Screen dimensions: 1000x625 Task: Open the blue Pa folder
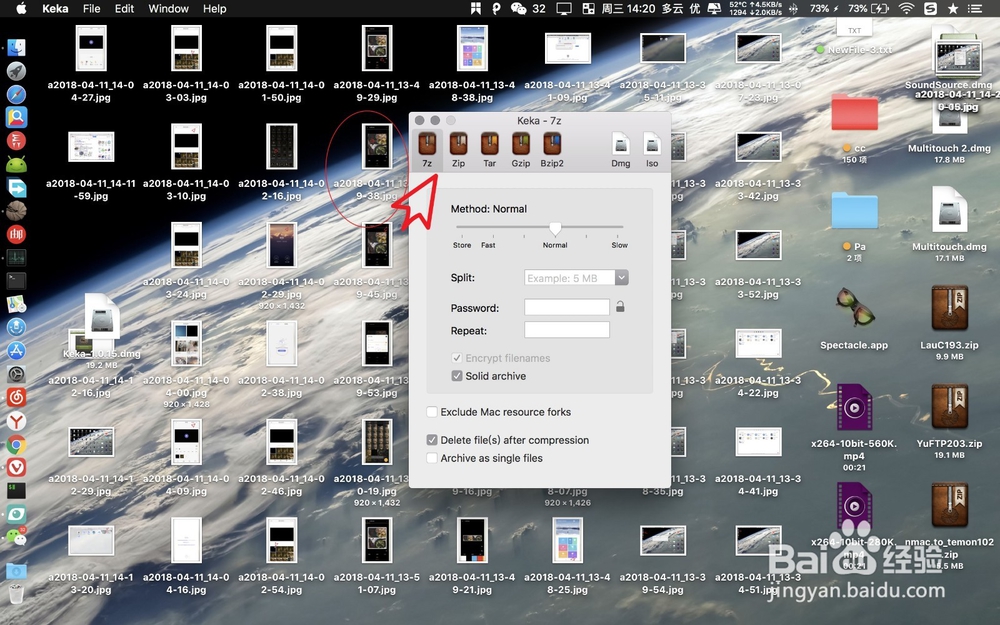[855, 210]
